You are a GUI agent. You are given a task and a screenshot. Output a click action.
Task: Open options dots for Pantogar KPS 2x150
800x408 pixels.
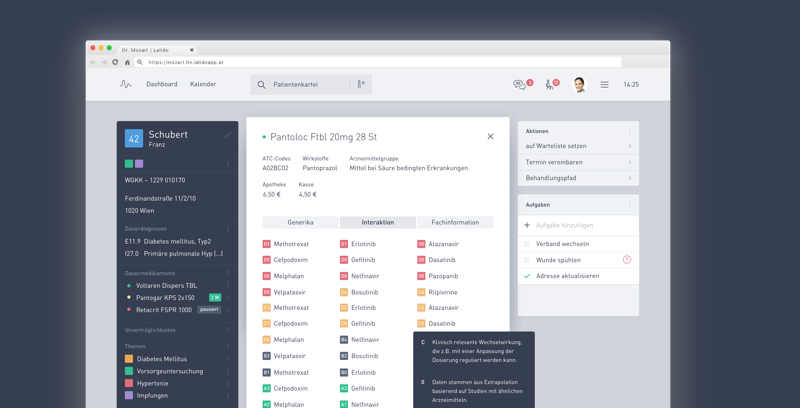228,298
